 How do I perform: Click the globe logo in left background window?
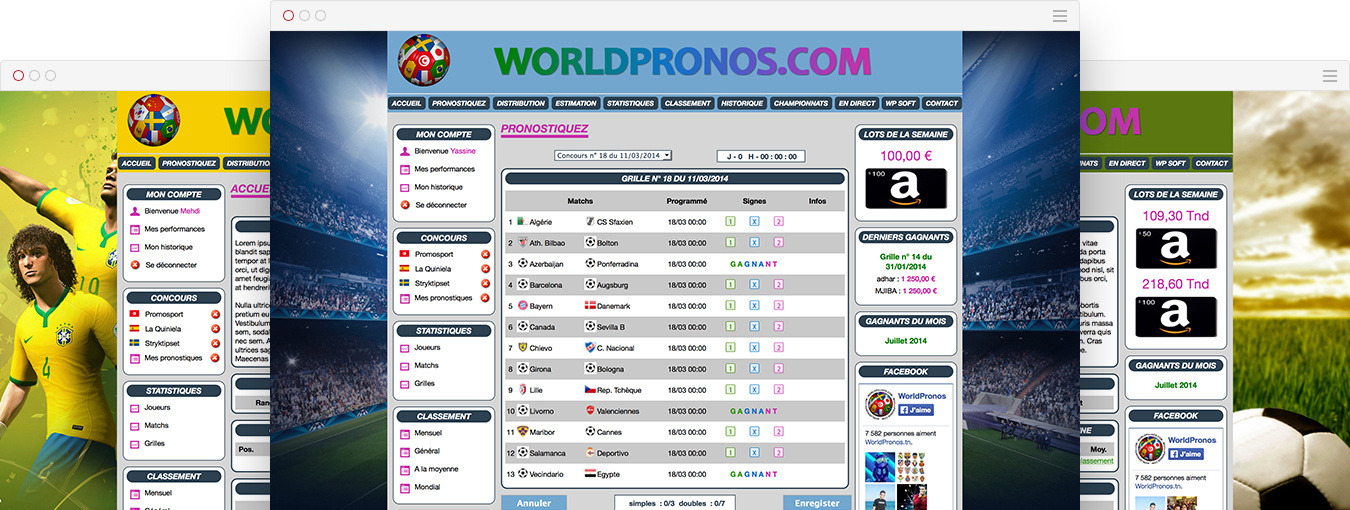click(x=153, y=119)
